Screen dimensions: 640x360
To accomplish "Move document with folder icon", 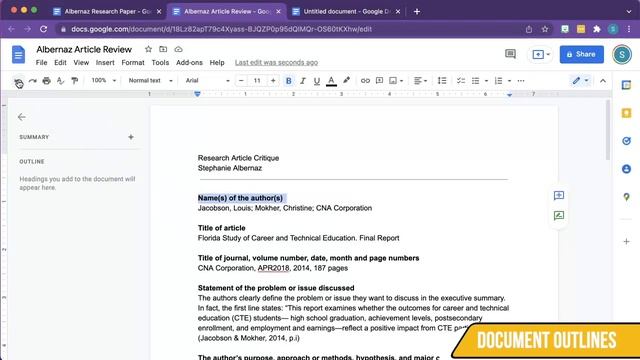I will coord(163,49).
